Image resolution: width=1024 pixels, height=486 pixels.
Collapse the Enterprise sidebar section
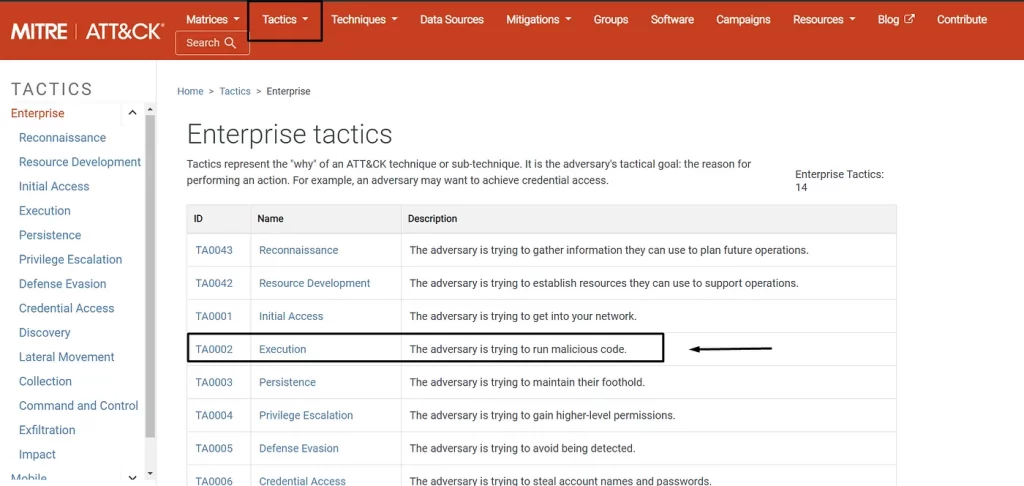tap(133, 113)
